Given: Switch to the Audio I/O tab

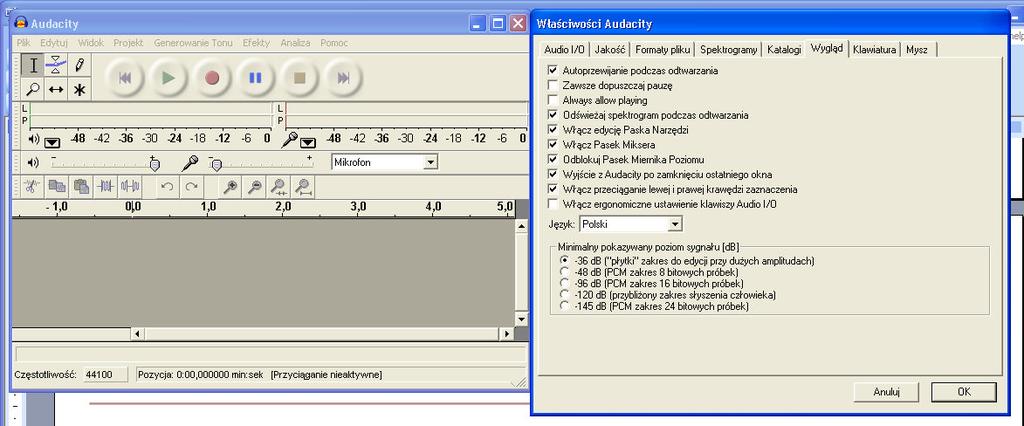Looking at the screenshot, I should 564,50.
